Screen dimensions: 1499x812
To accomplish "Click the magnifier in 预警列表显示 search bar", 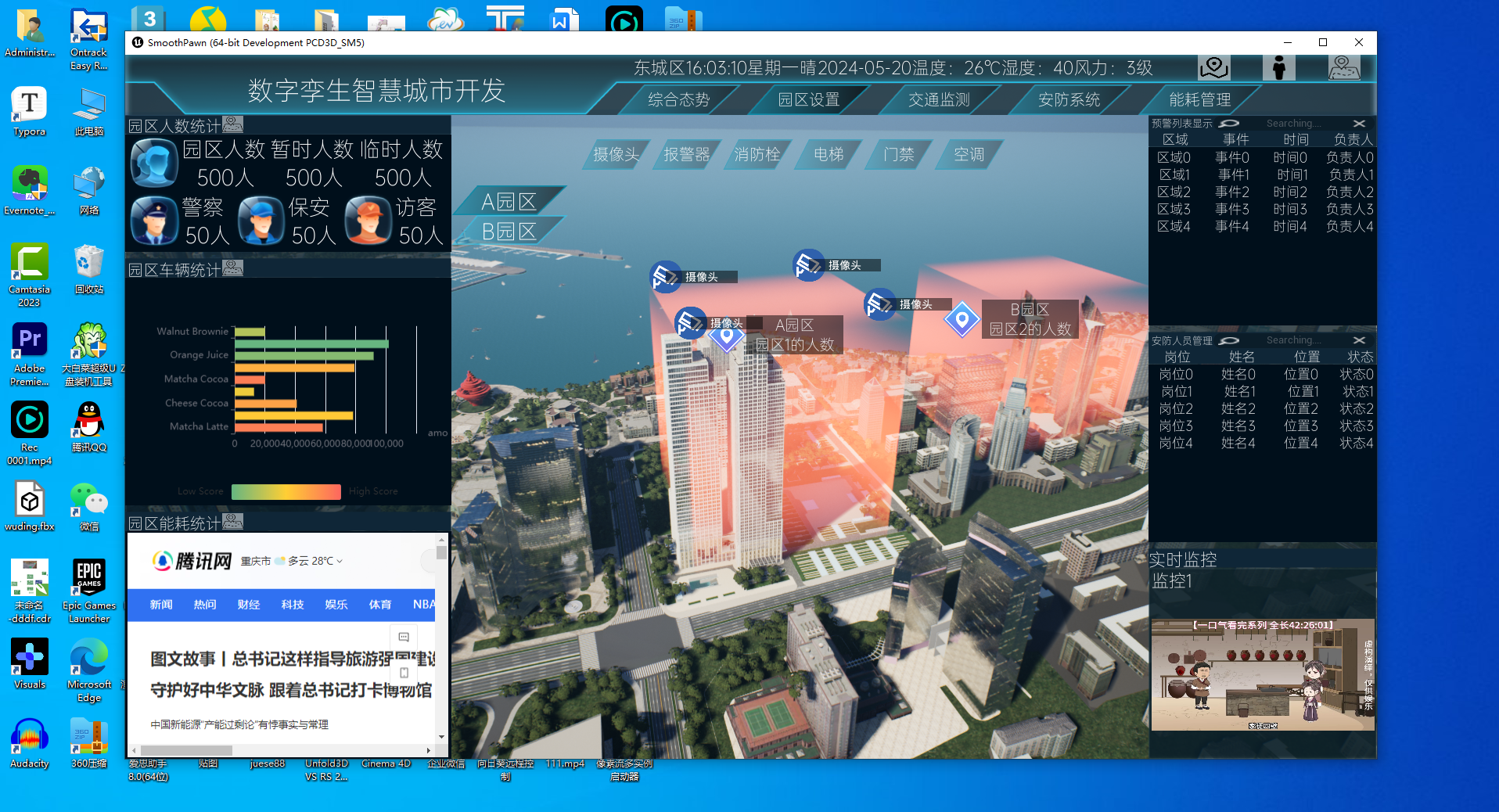I will (x=1229, y=124).
